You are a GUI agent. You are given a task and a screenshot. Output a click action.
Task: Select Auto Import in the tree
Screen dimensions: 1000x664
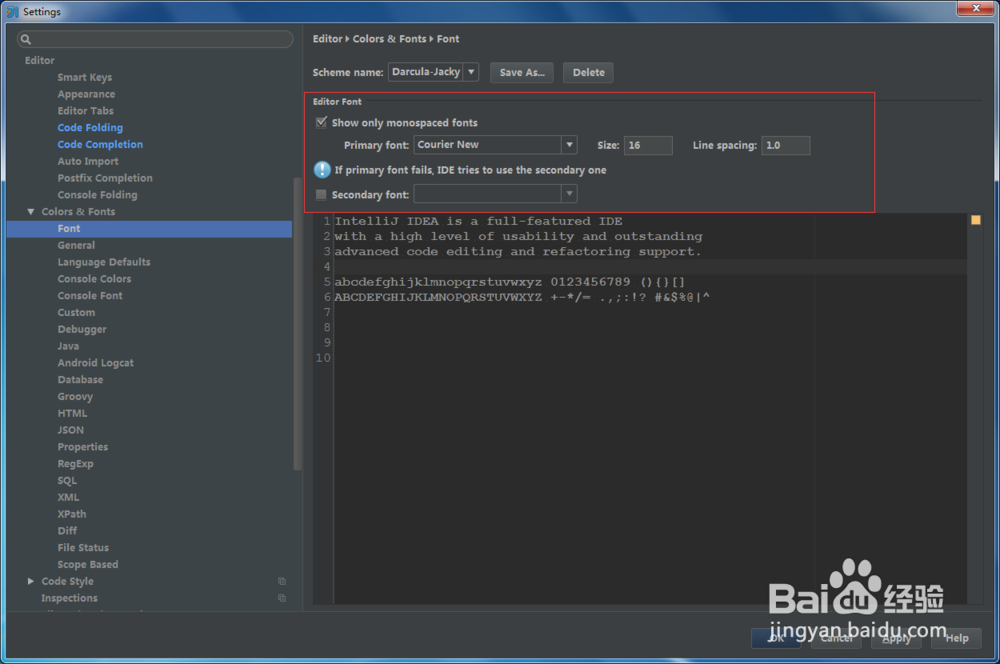(x=88, y=161)
